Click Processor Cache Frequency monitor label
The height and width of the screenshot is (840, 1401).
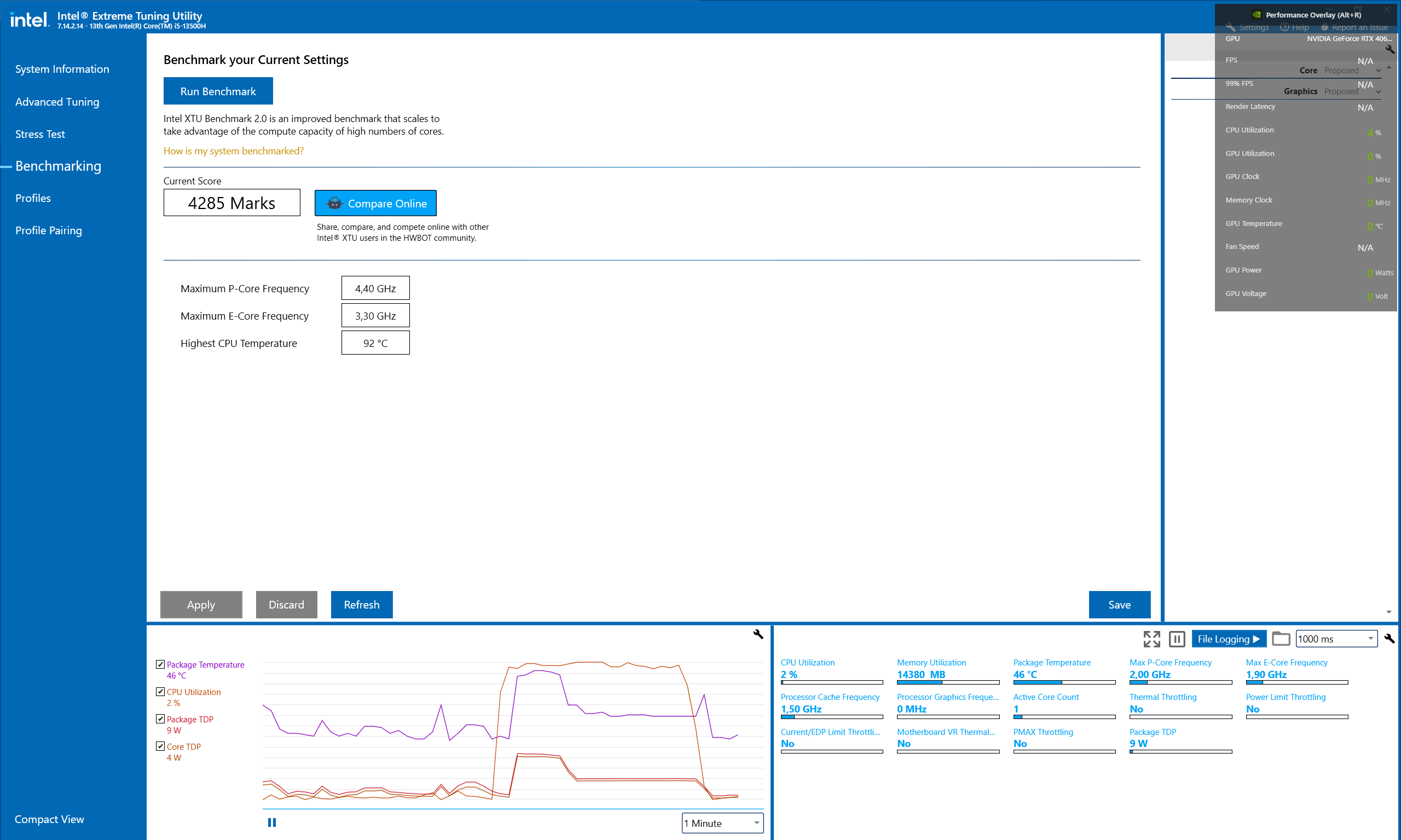830,697
